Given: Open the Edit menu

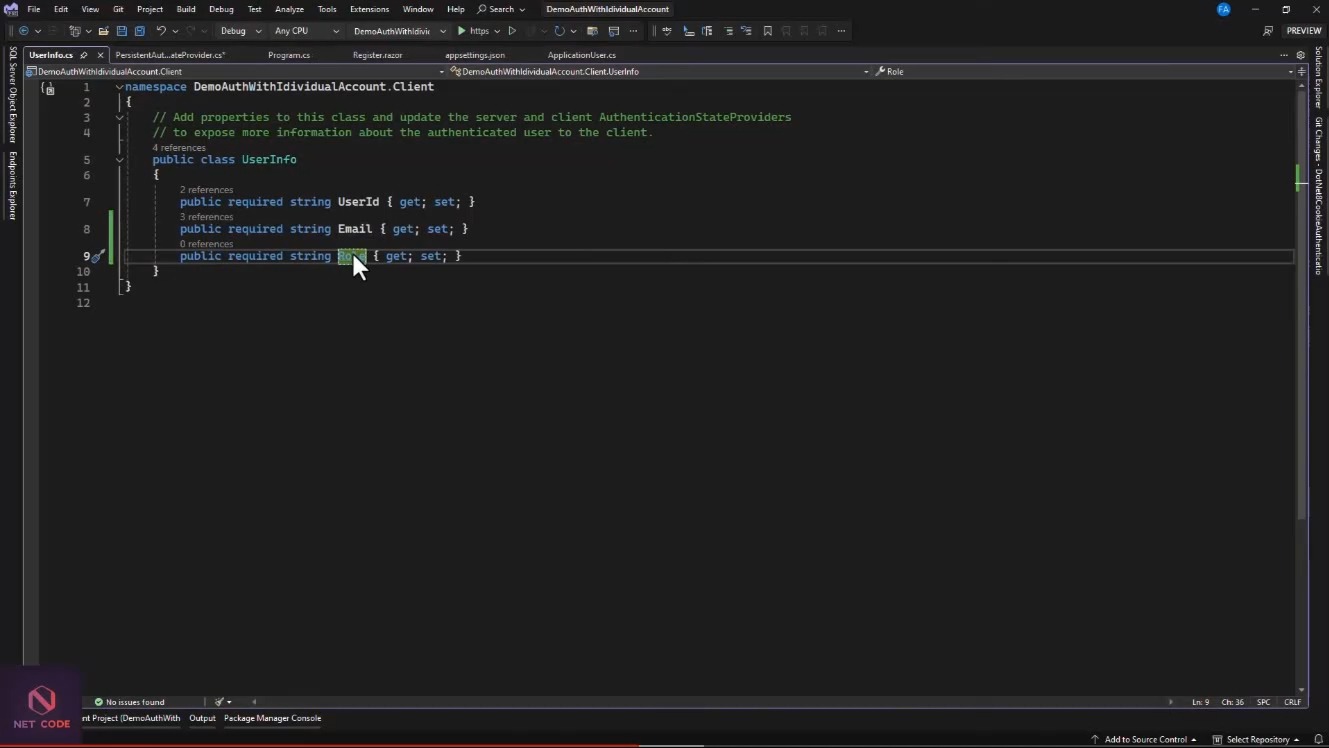Looking at the screenshot, I should [x=61, y=9].
